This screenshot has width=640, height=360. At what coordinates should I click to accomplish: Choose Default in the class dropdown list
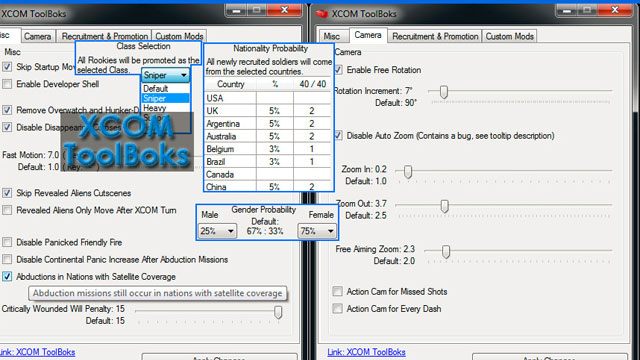(166, 89)
